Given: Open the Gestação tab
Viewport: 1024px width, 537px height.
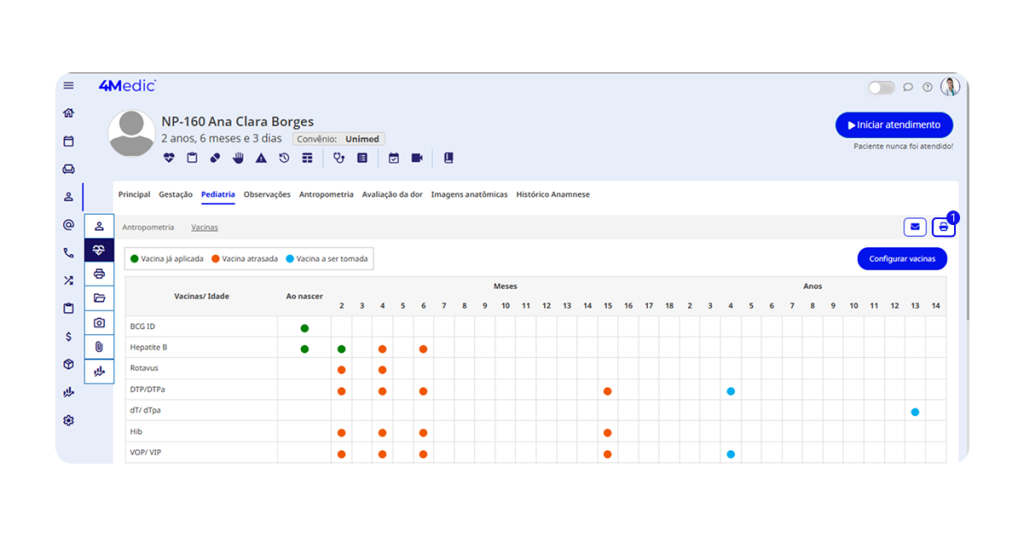Looking at the screenshot, I should pos(176,194).
